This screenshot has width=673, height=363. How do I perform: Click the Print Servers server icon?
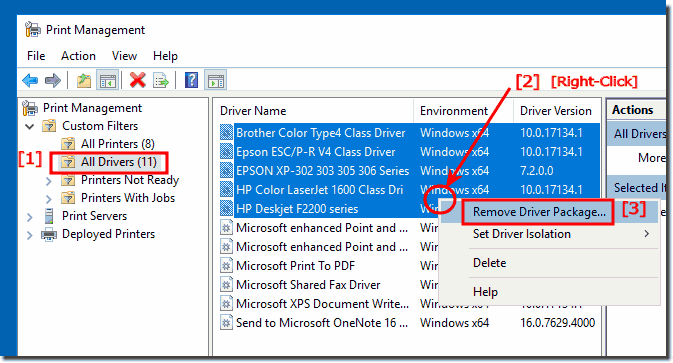click(49, 216)
